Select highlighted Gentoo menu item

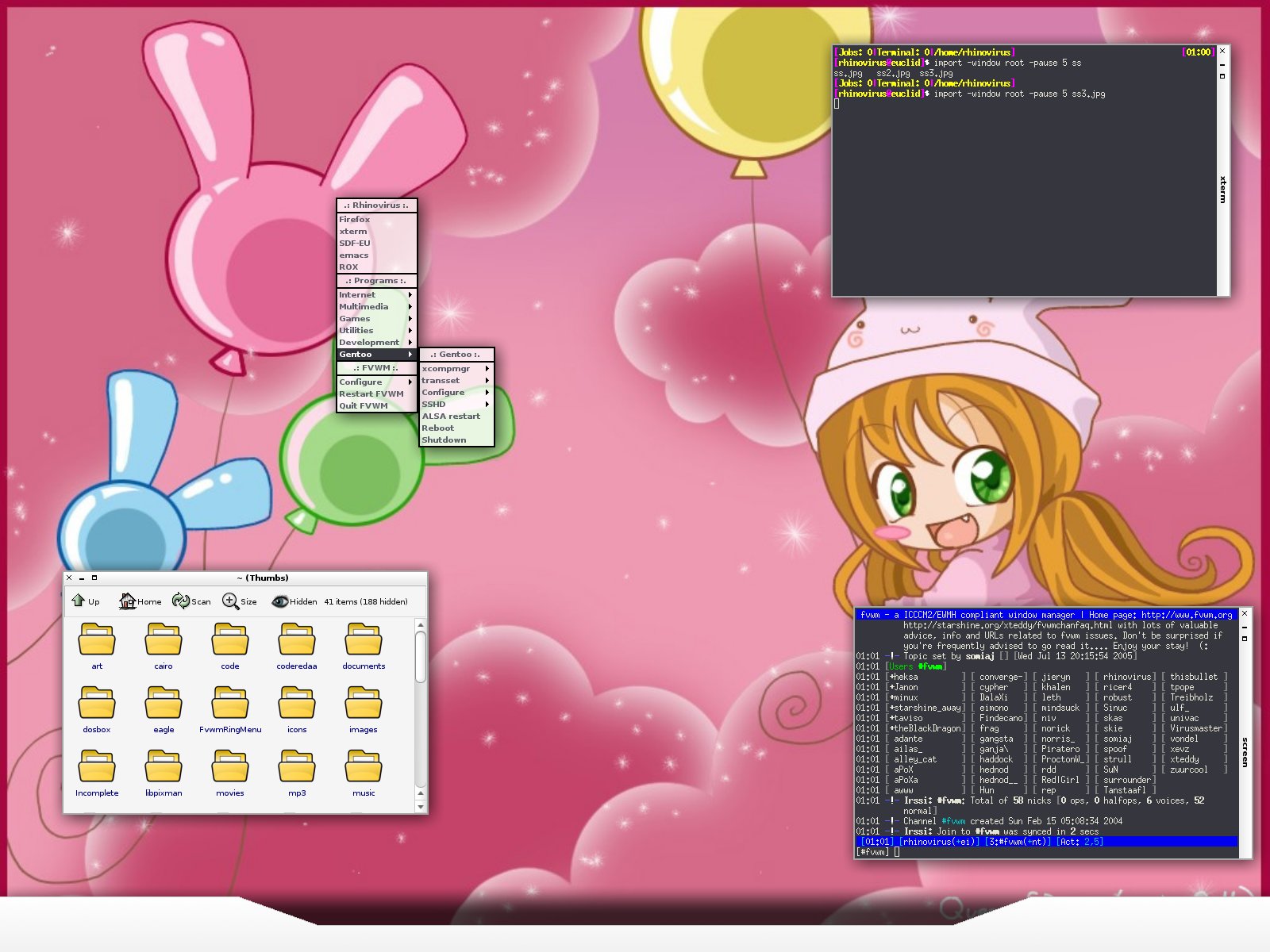click(x=377, y=354)
